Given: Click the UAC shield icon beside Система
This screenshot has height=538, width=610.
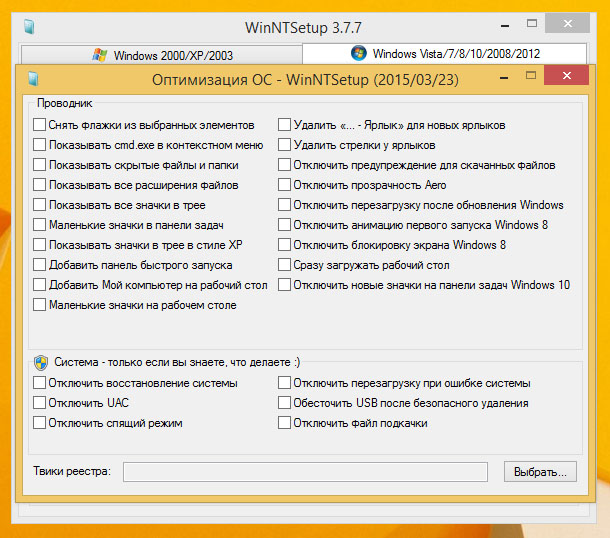Looking at the screenshot, I should 41,363.
